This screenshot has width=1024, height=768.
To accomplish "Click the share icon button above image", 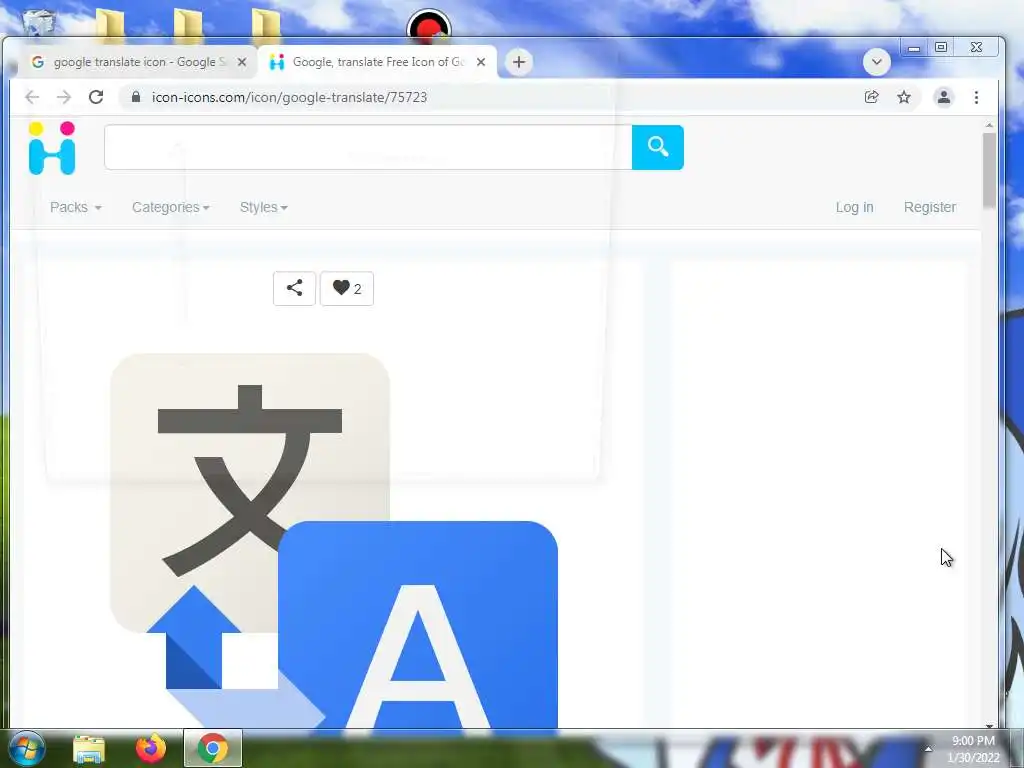I will [295, 288].
